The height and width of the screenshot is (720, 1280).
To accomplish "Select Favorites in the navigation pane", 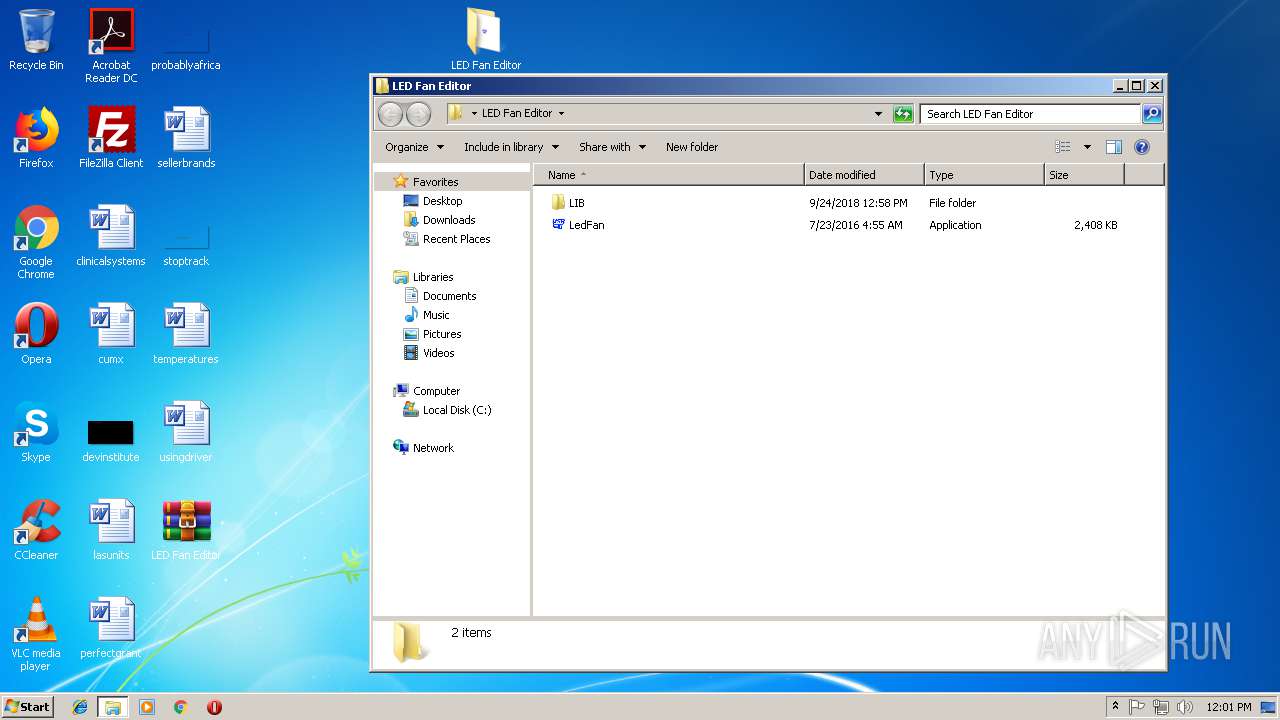I will (435, 182).
